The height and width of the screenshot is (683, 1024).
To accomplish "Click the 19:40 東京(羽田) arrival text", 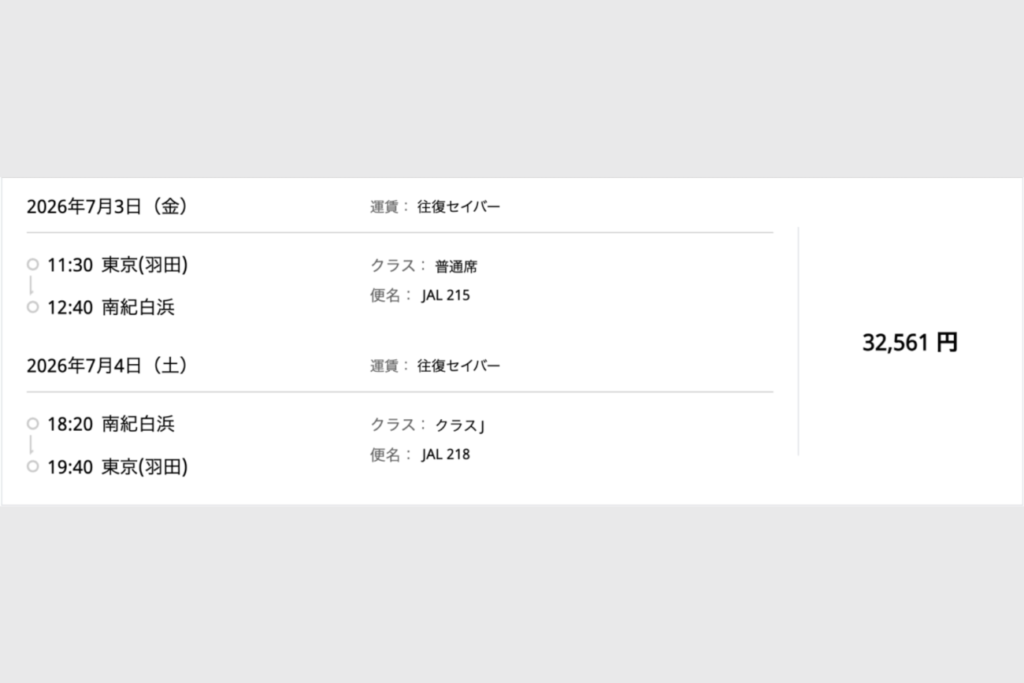I will (118, 466).
